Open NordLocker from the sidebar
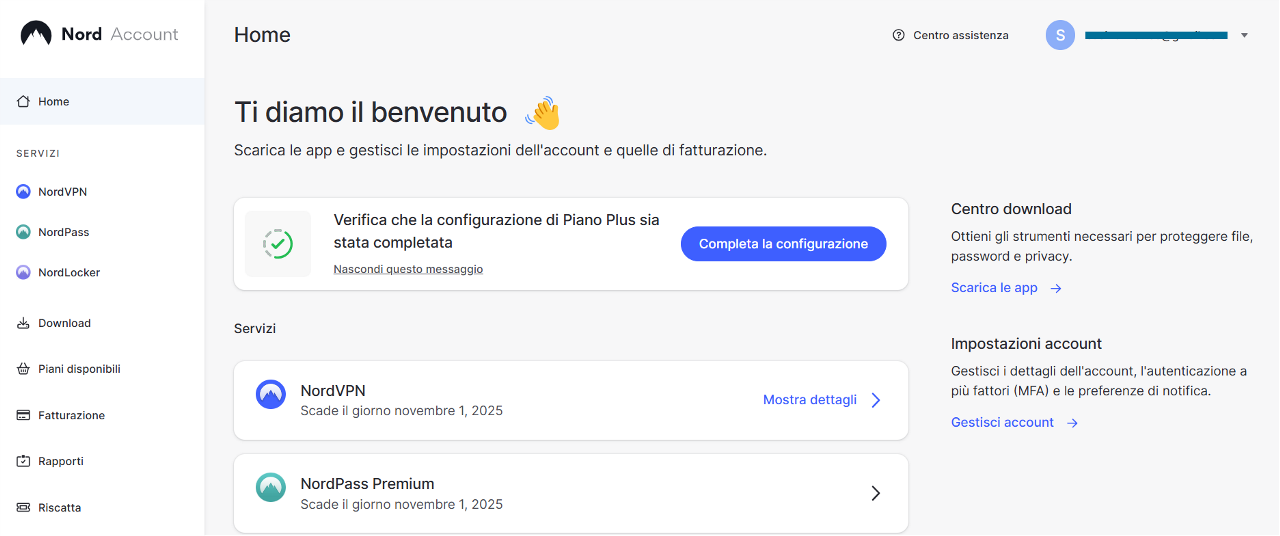 pyautogui.click(x=68, y=272)
